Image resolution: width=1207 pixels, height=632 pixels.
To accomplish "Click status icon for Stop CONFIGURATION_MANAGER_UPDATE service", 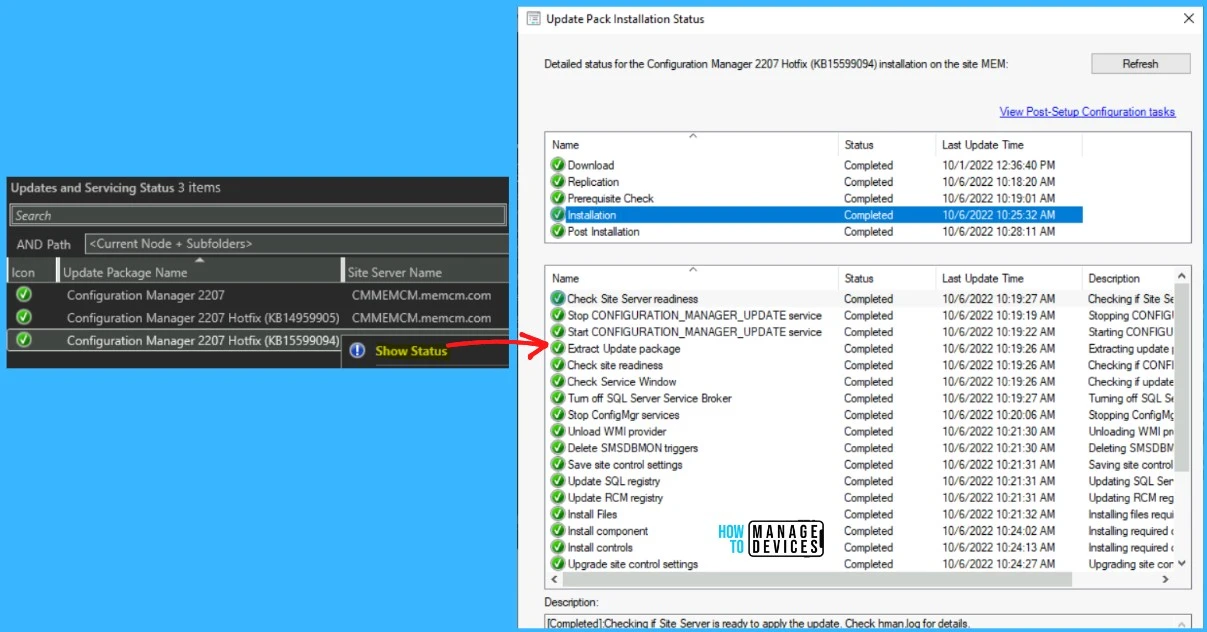I will click(x=557, y=315).
